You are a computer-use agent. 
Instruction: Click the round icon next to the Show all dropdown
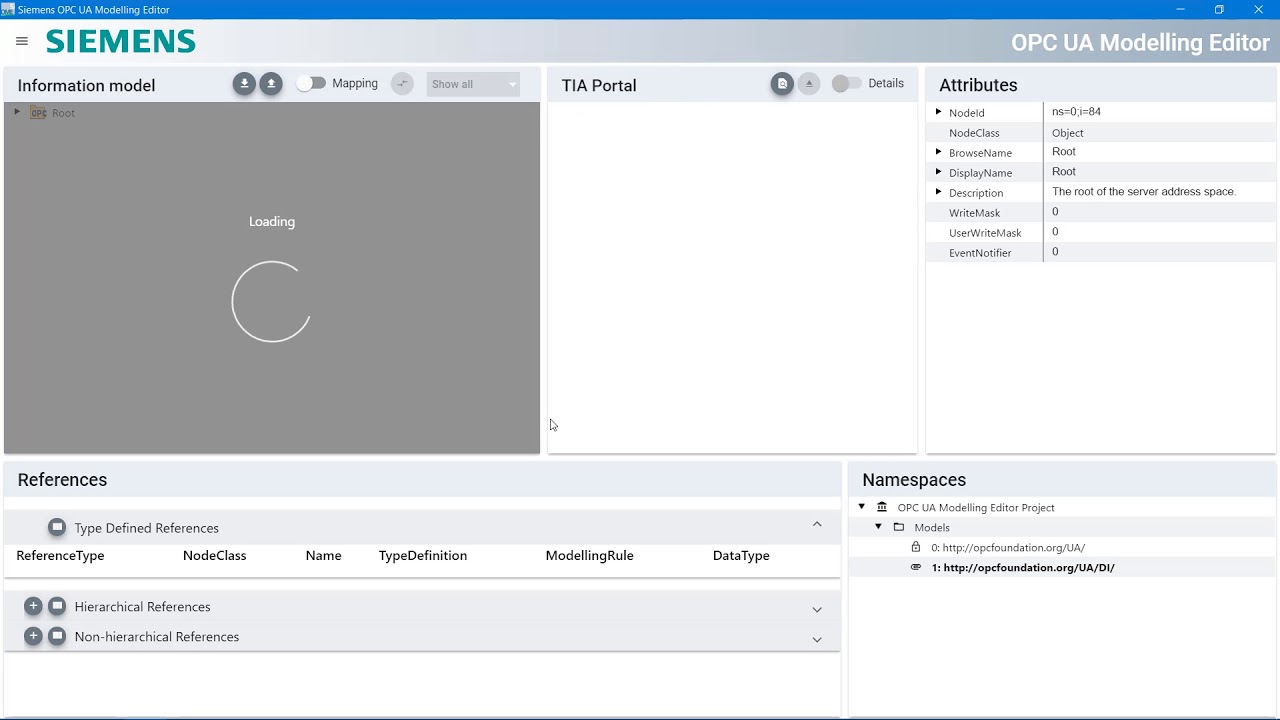point(402,84)
